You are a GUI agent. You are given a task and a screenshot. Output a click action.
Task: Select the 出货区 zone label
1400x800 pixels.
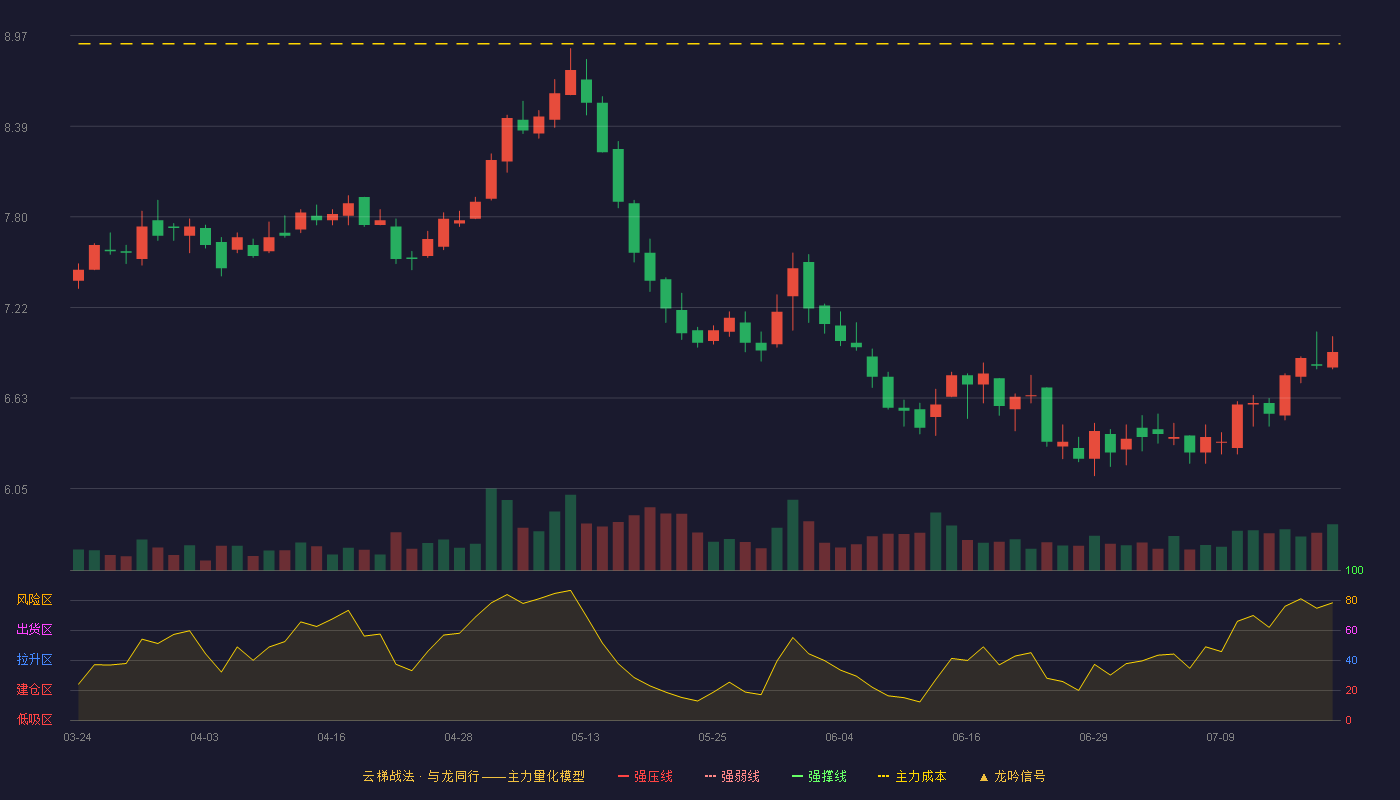[x=35, y=630]
